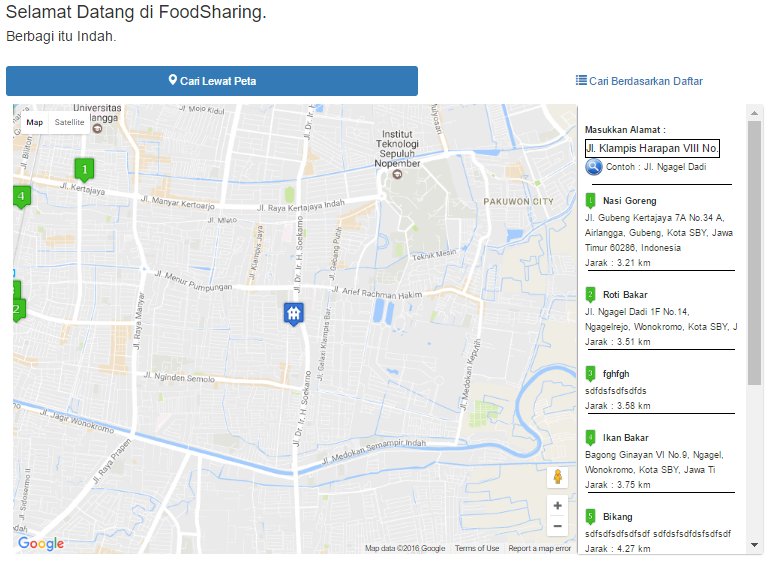Click the Map data ©2016 Google text
The height and width of the screenshot is (561, 772).
click(x=405, y=548)
